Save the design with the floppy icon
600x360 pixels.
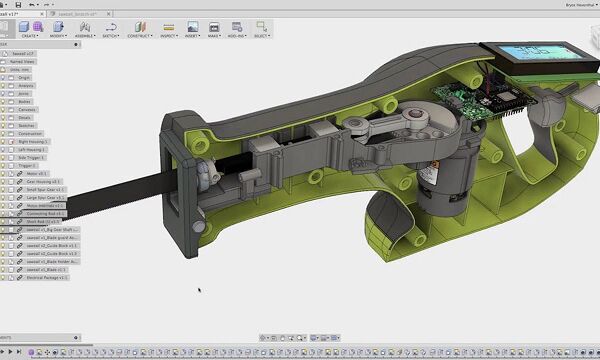(x=18, y=5)
